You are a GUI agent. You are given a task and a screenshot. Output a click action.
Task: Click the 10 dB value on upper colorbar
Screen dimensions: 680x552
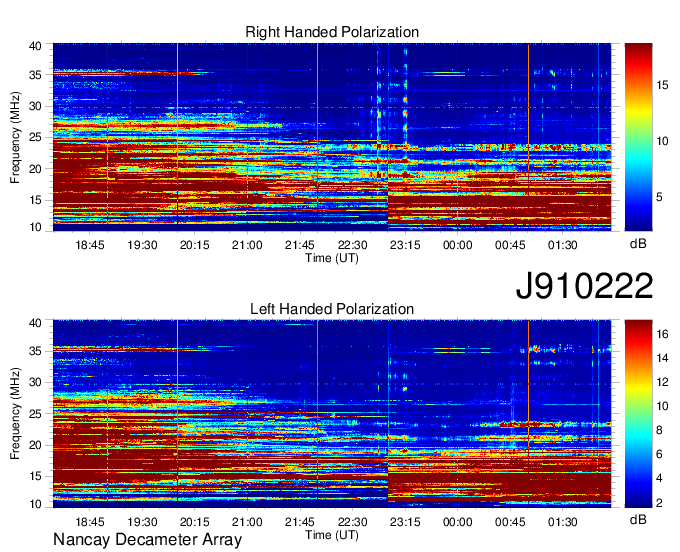tap(662, 141)
